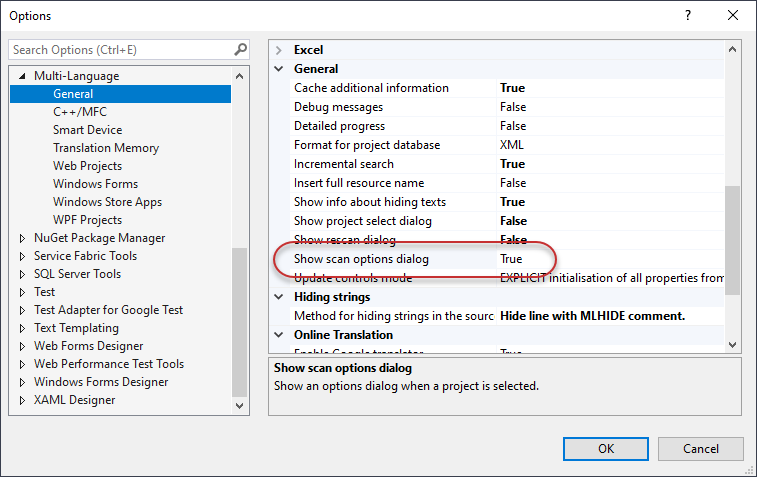Toggle the Debug messages property value

[x=512, y=107]
